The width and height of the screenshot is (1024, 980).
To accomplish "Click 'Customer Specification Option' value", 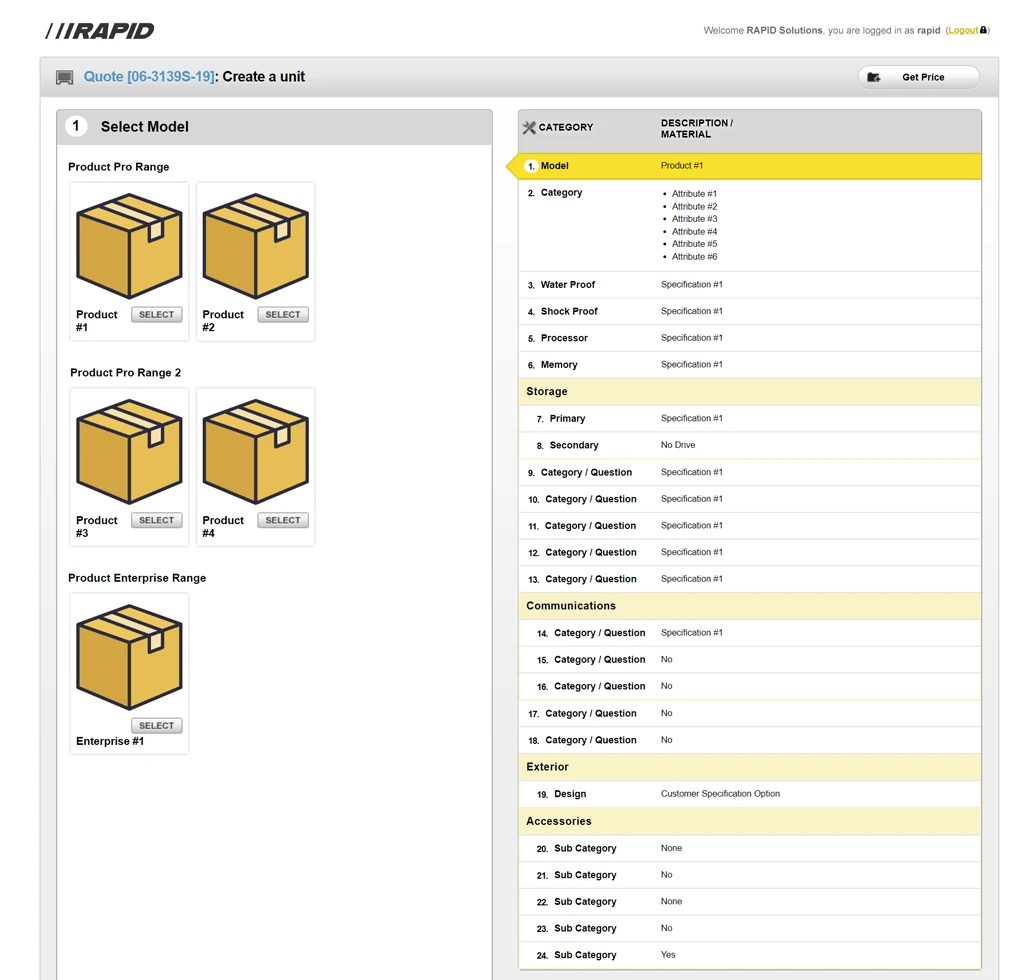I will (720, 794).
